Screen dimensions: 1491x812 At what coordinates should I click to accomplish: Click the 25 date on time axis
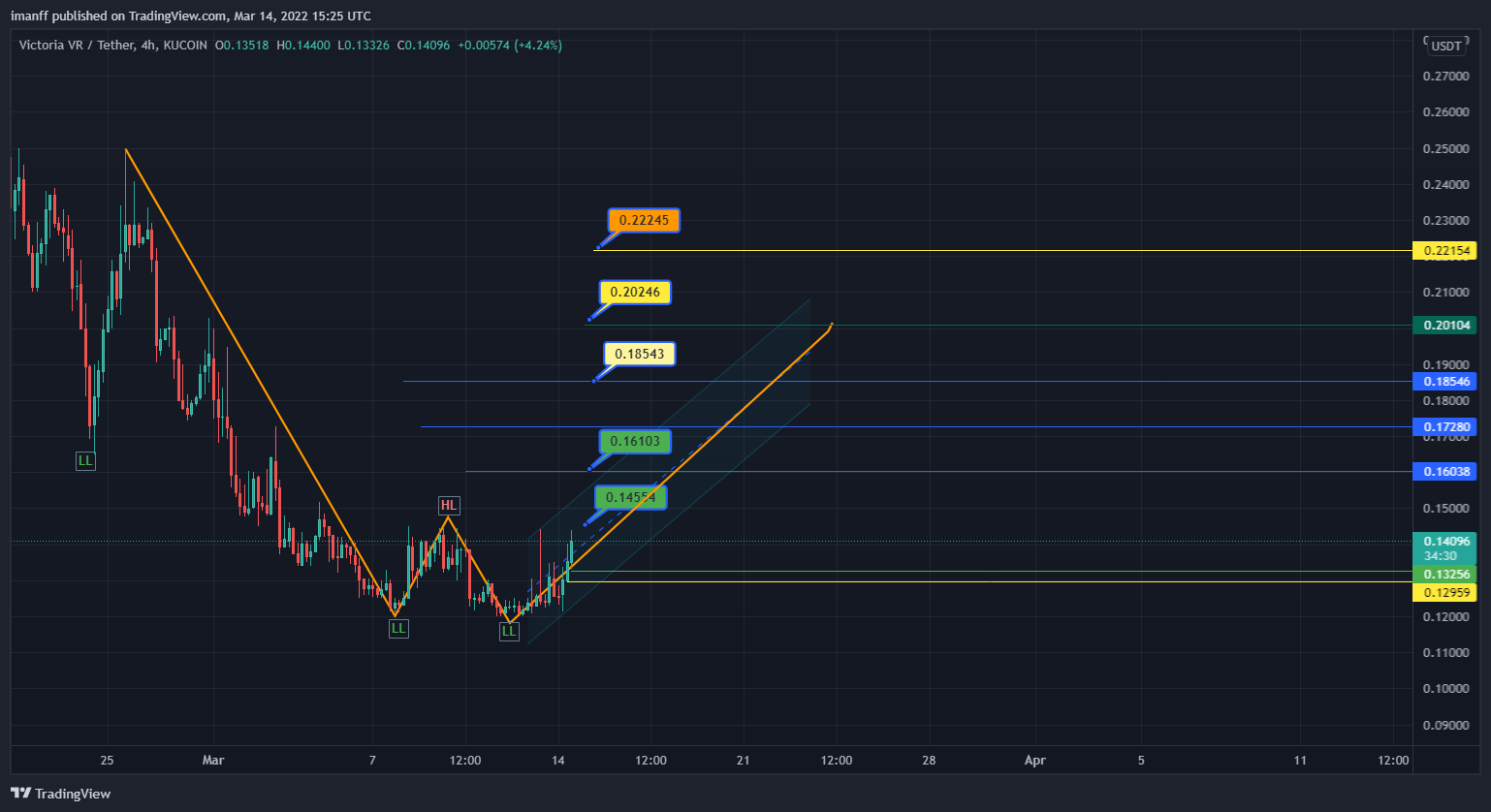point(107,761)
